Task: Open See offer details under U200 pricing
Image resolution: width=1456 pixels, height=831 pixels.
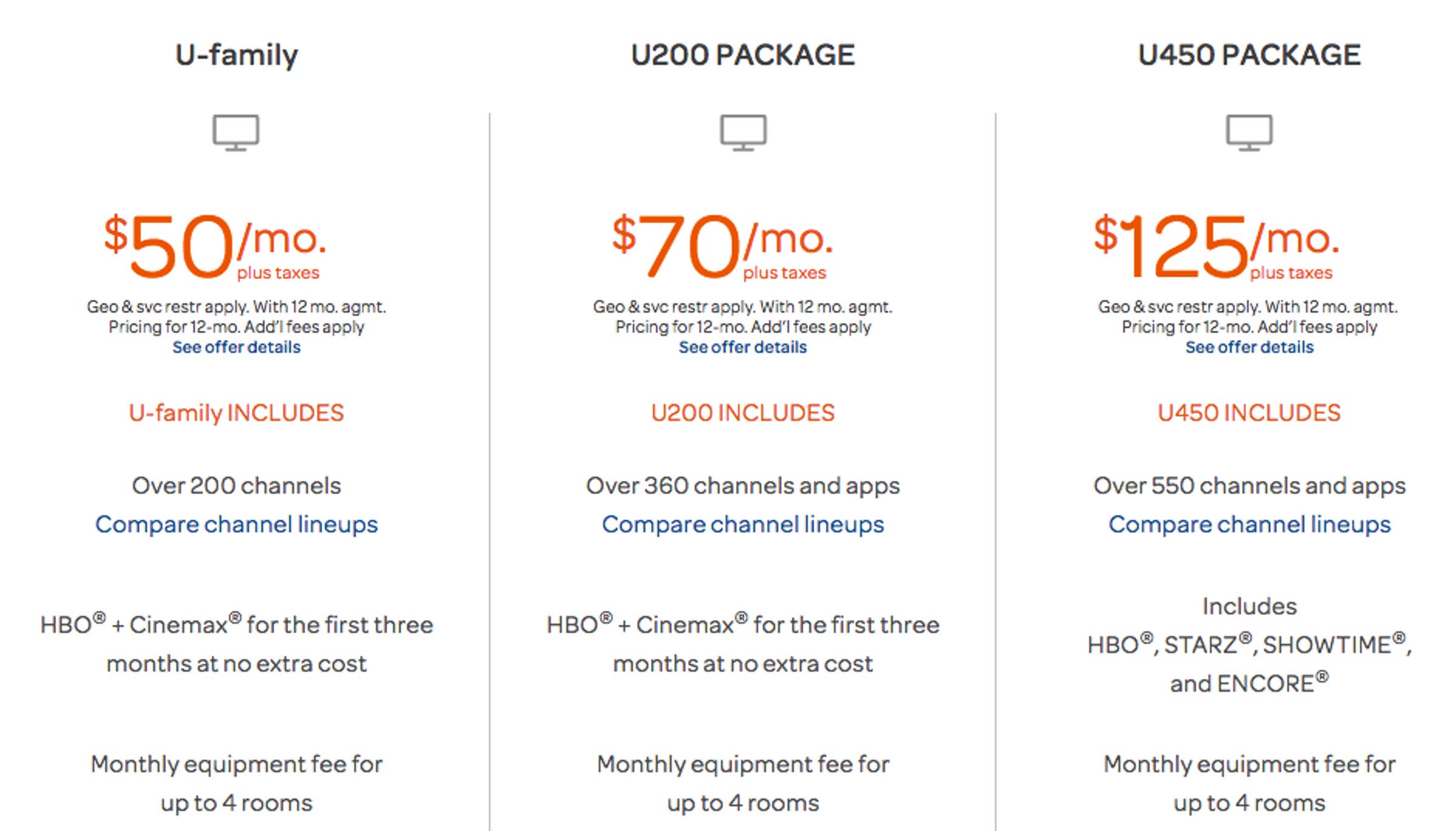Action: (x=743, y=347)
